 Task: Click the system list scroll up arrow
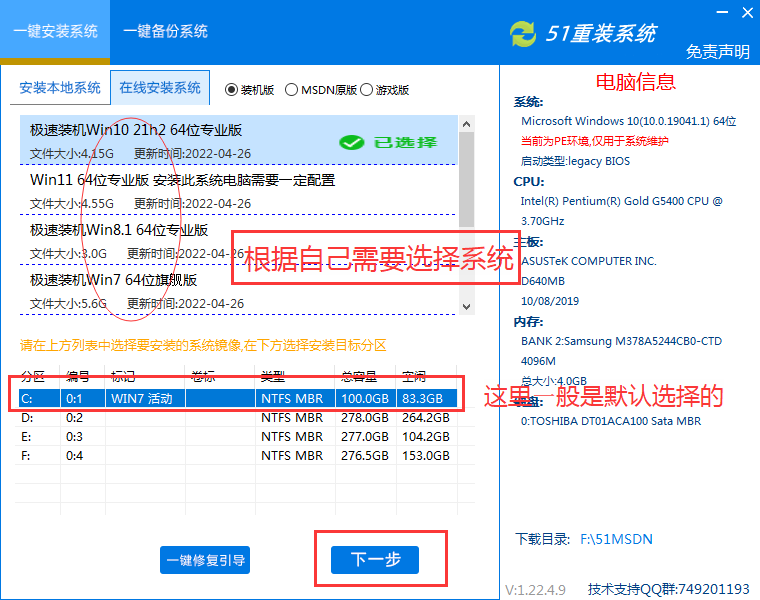[x=466, y=124]
